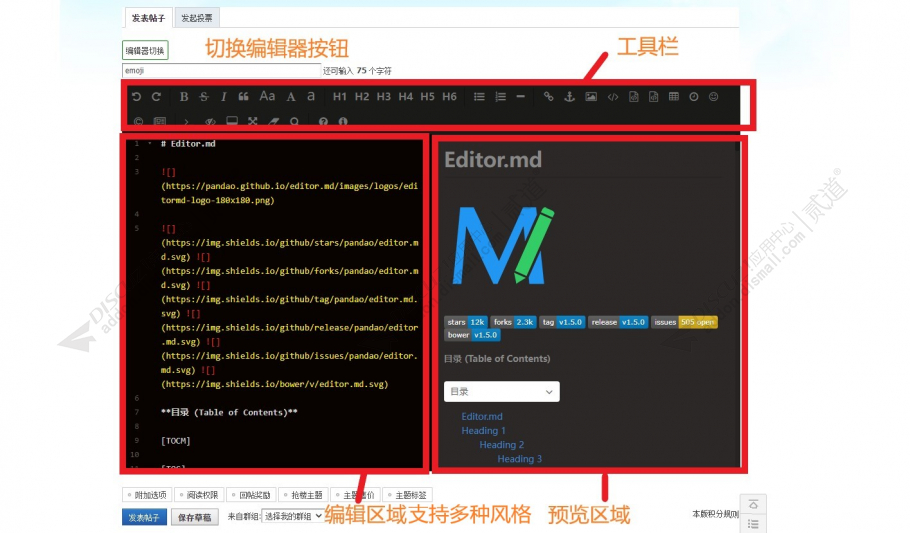Click the redo icon in editor toolbar
This screenshot has height=533, width=910.
(156, 97)
